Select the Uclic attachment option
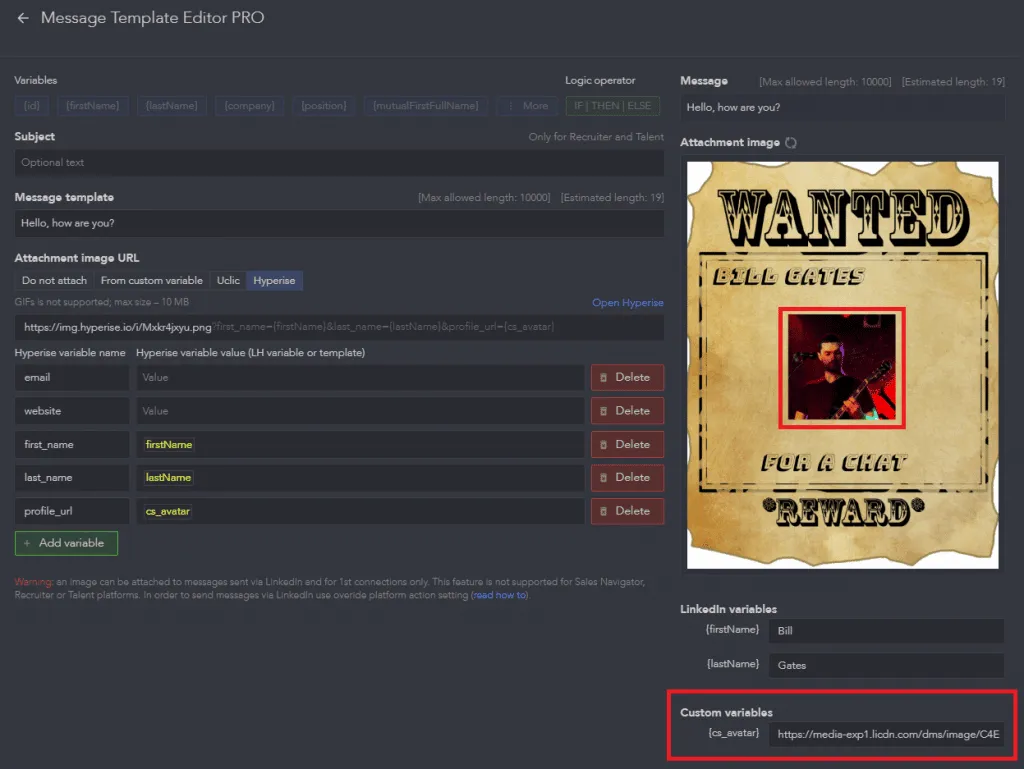Image resolution: width=1024 pixels, height=769 pixels. tap(228, 281)
